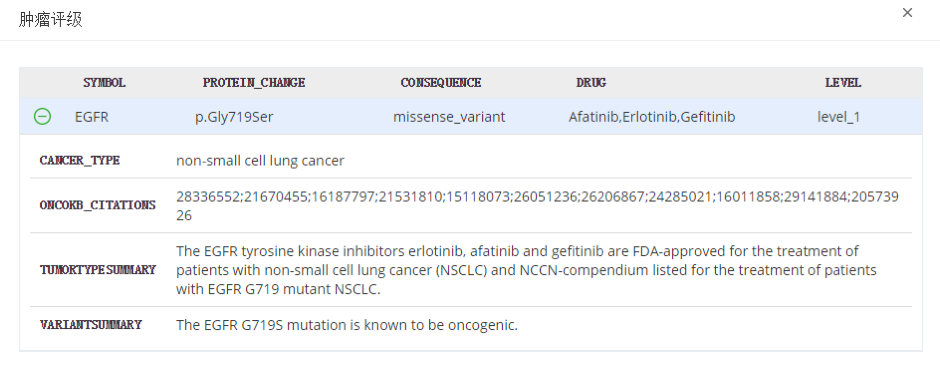Screen dimensions: 940x371
Task: Click the G719S oncogenic summary text
Action: coord(347,325)
